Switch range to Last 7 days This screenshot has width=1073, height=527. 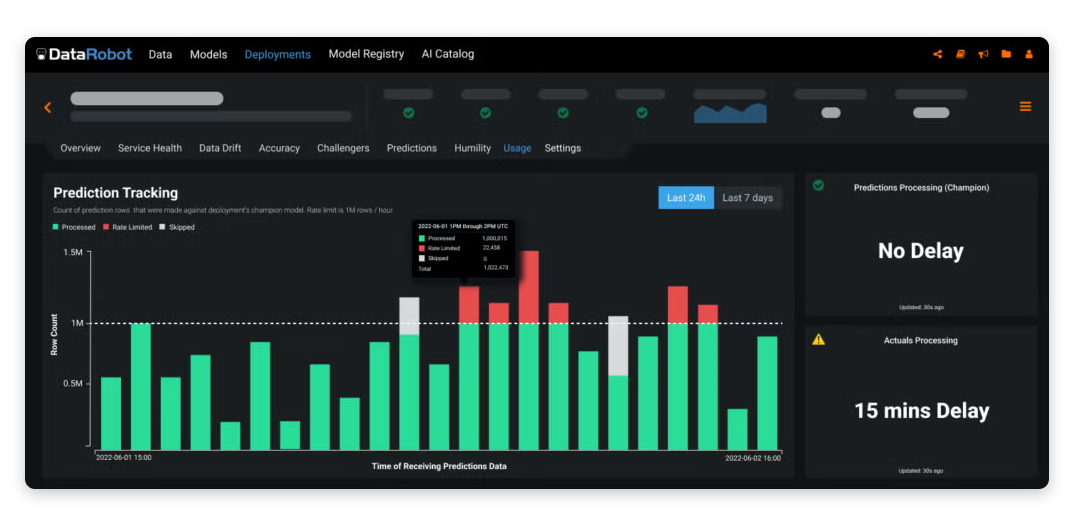point(748,198)
